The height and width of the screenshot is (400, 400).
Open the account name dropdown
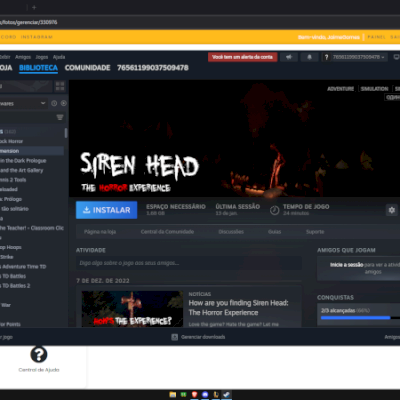pos(359,57)
